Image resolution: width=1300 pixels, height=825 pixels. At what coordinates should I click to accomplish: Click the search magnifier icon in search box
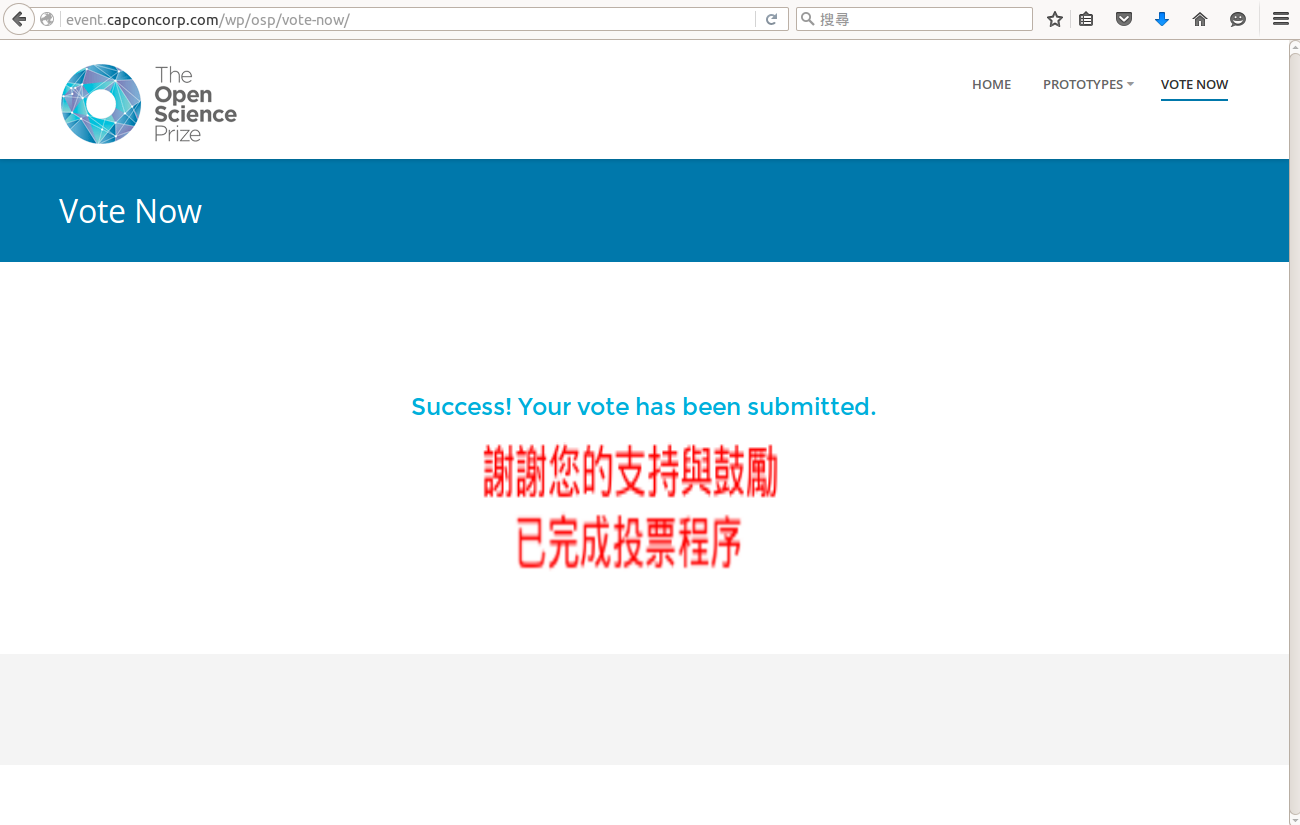[807, 19]
